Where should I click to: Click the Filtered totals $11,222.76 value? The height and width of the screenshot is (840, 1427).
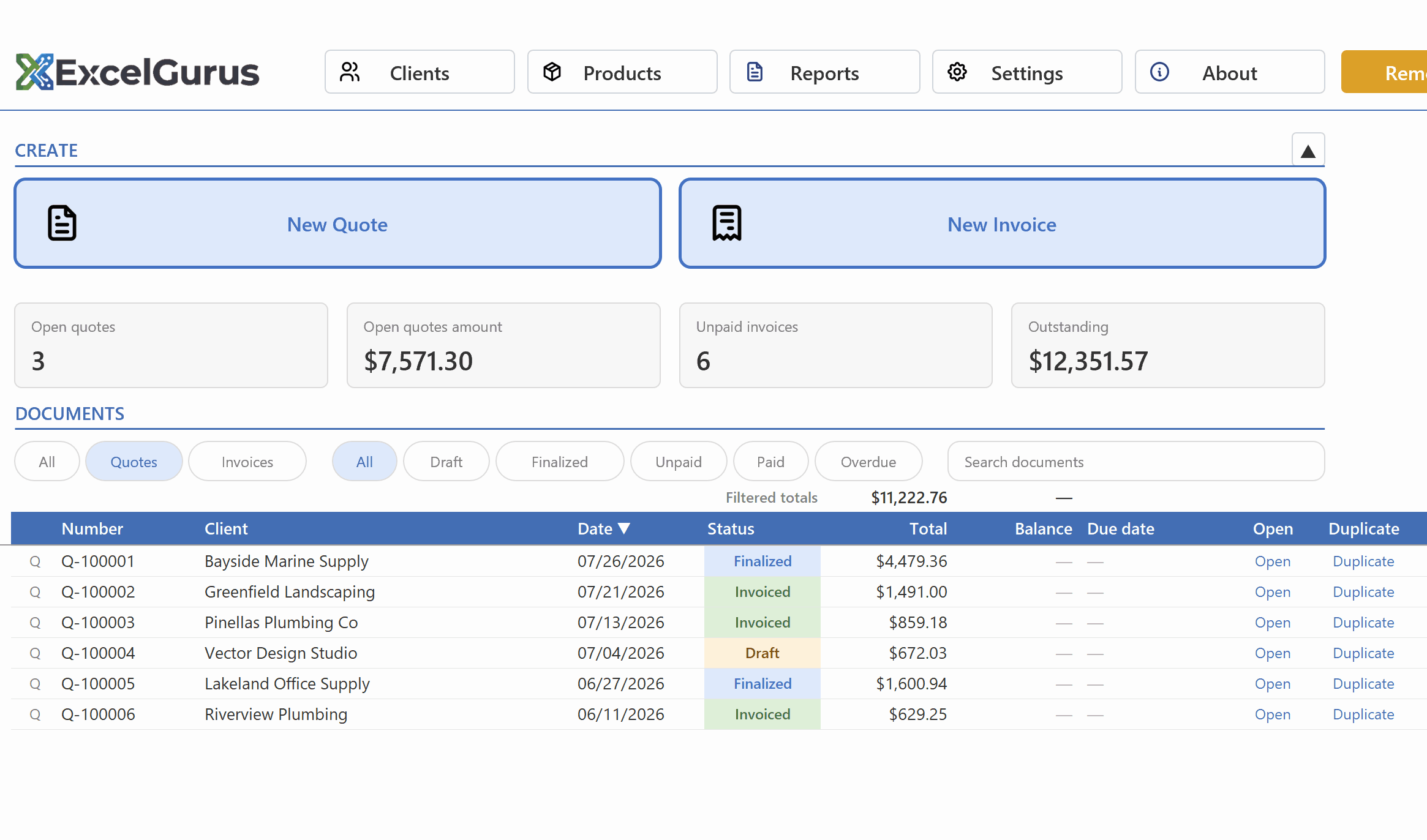(x=909, y=498)
